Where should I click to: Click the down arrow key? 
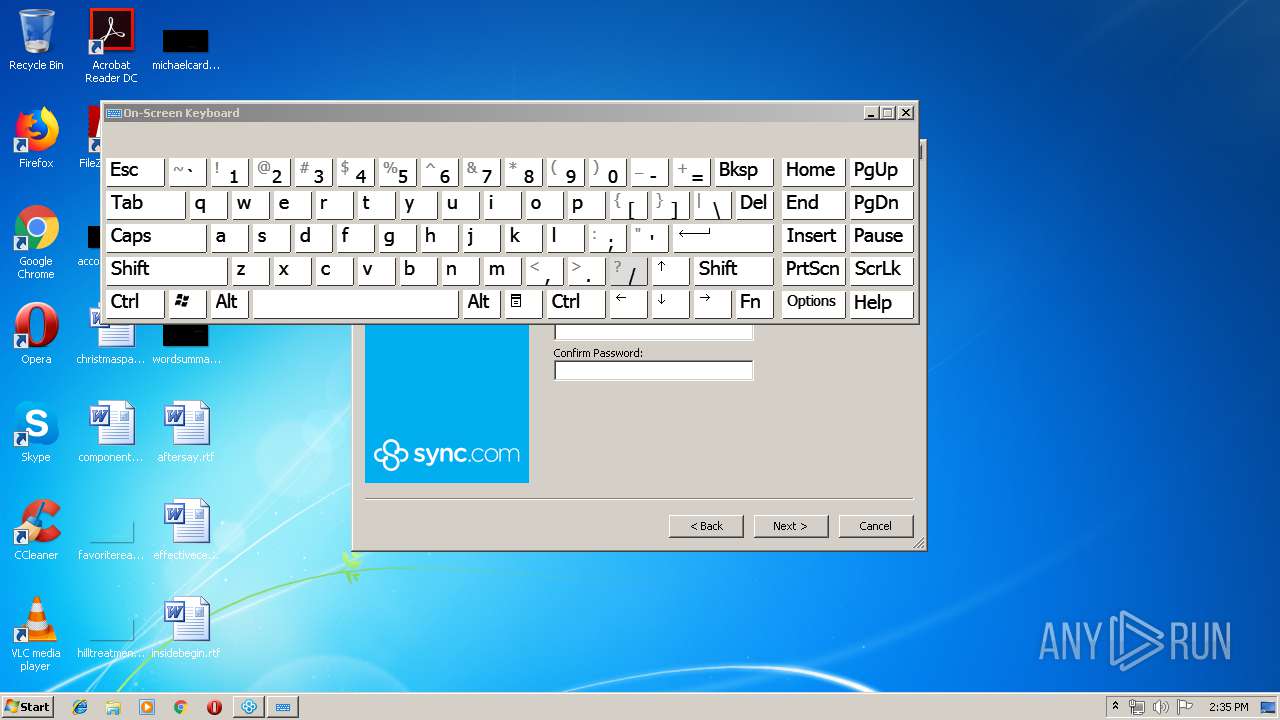[x=670, y=302]
